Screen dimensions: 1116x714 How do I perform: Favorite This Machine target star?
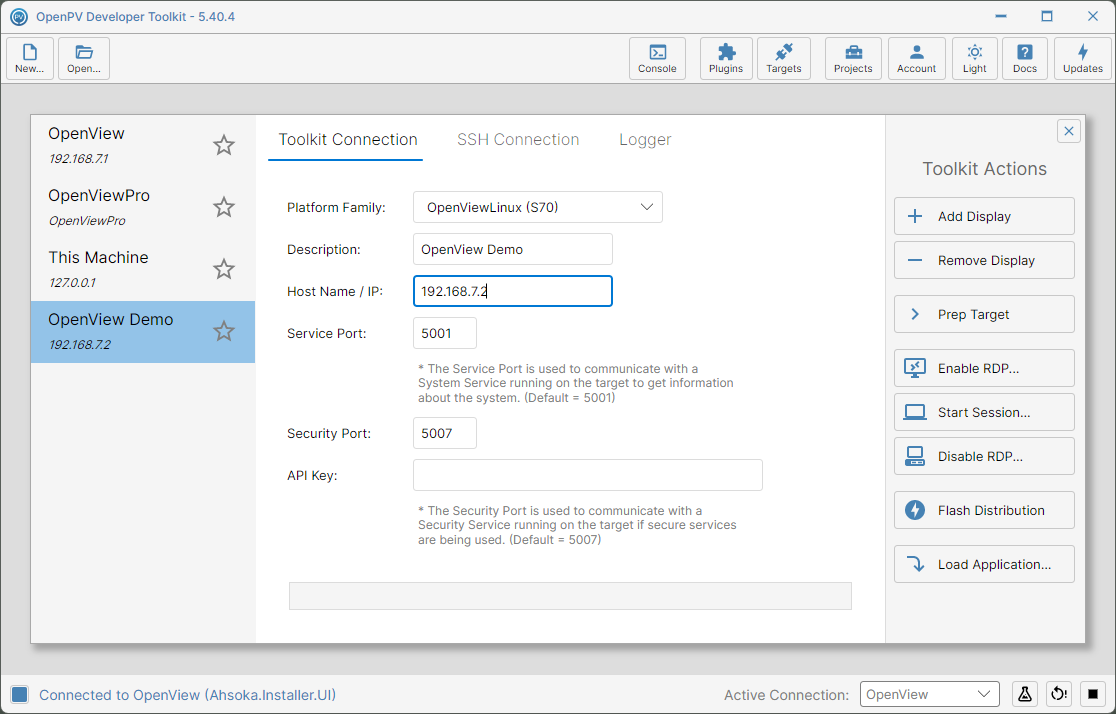223,269
